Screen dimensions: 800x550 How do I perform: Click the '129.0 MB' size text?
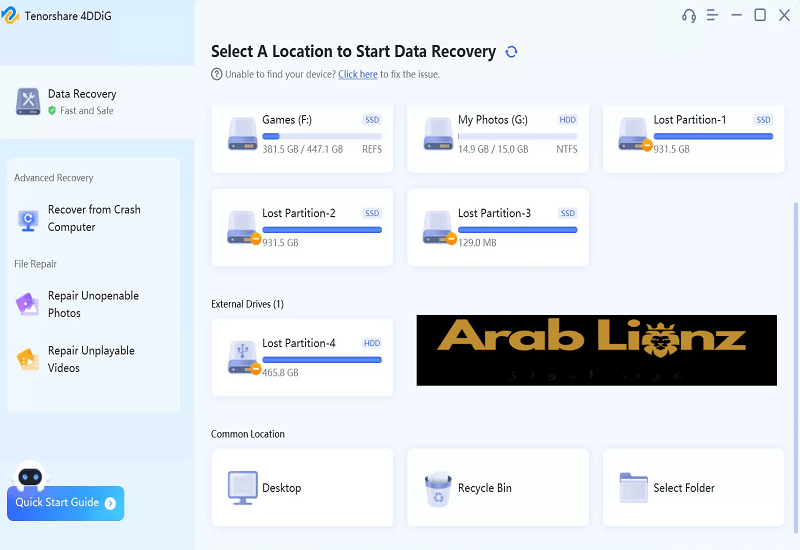477,243
